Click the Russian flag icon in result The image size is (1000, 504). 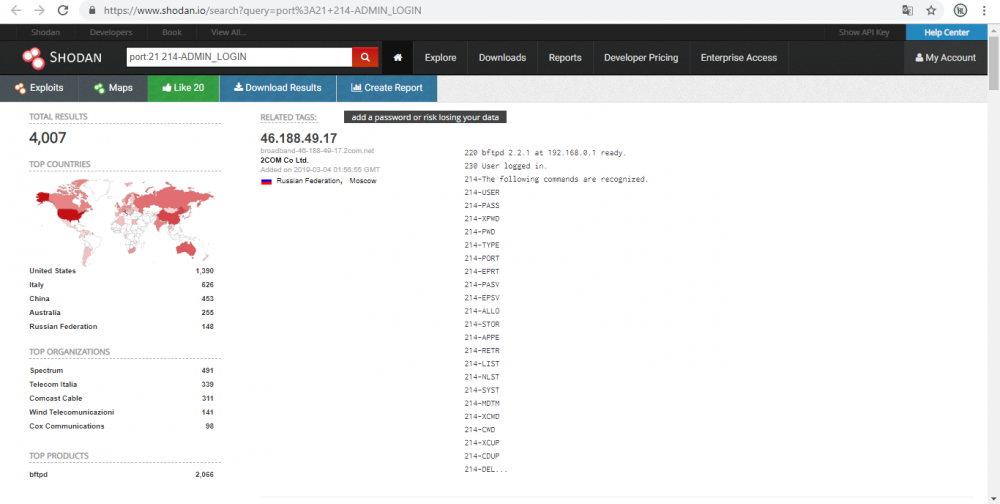point(266,181)
